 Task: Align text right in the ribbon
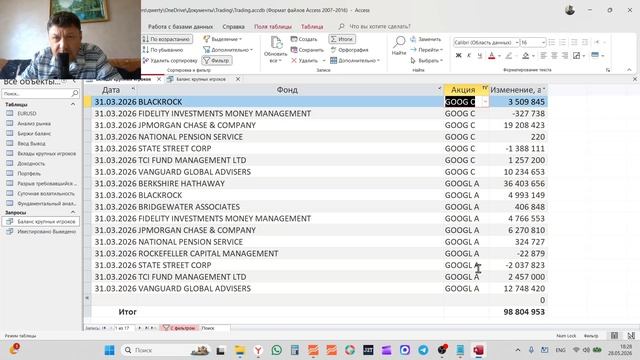pyautogui.click(x=564, y=56)
